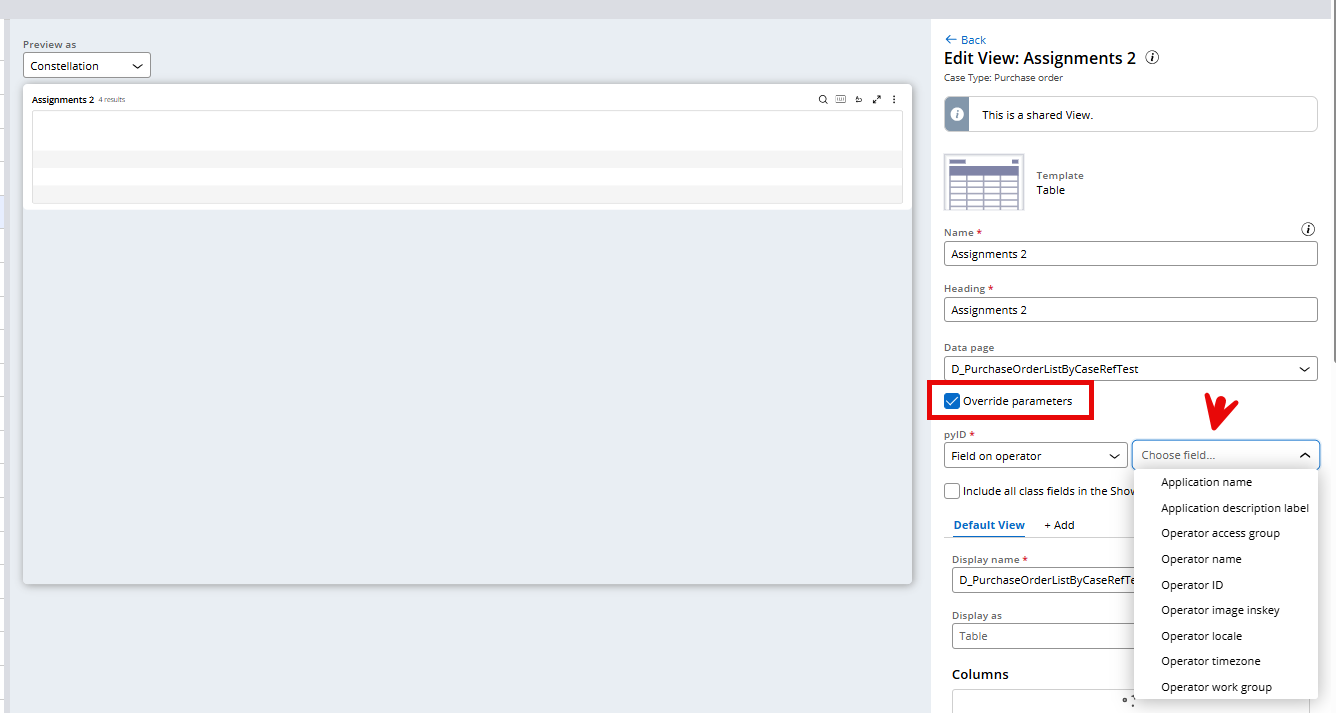The width and height of the screenshot is (1336, 713).
Task: Click the info icon beside Edit View heading
Action: 1151,57
